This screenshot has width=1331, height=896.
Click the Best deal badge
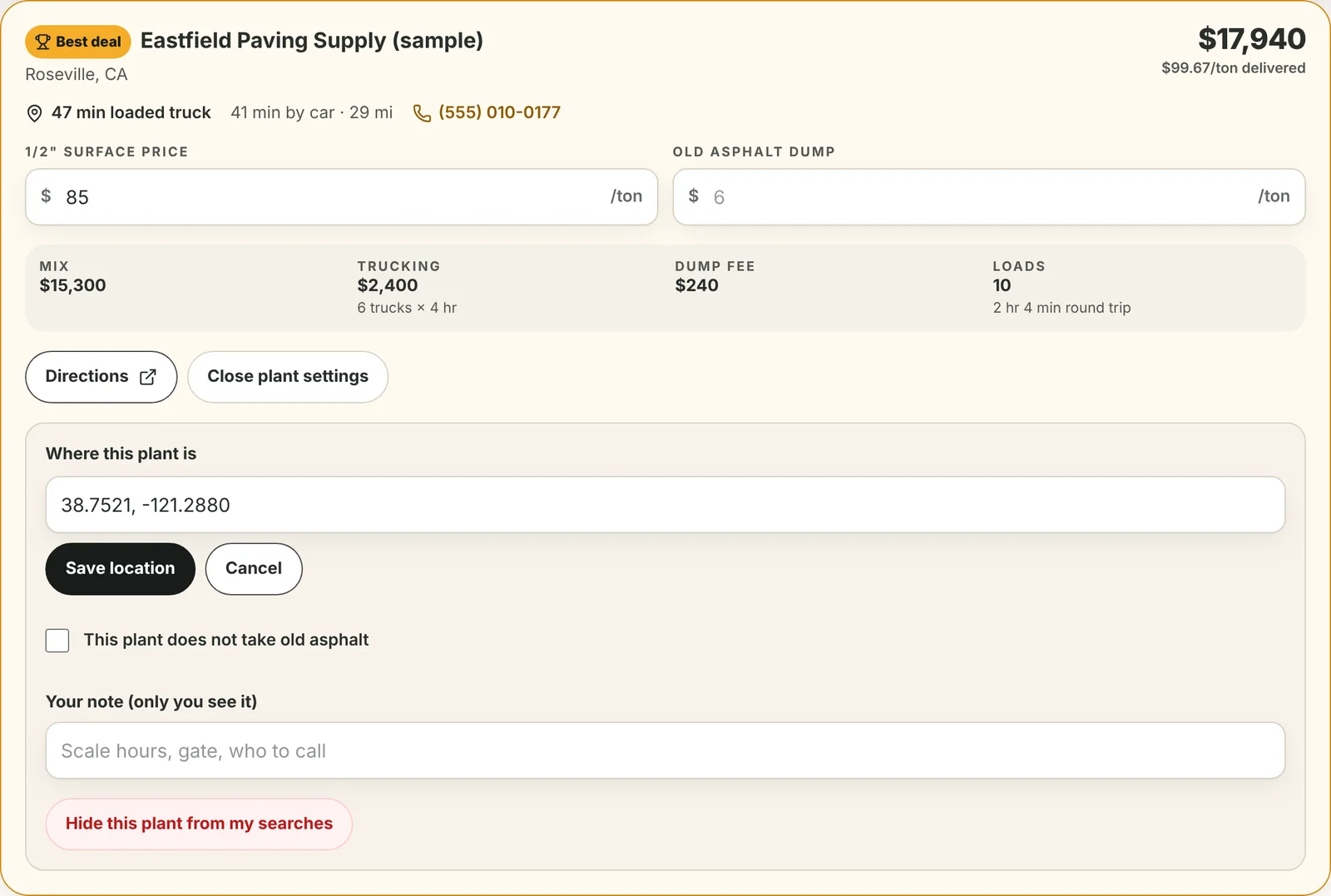[78, 42]
